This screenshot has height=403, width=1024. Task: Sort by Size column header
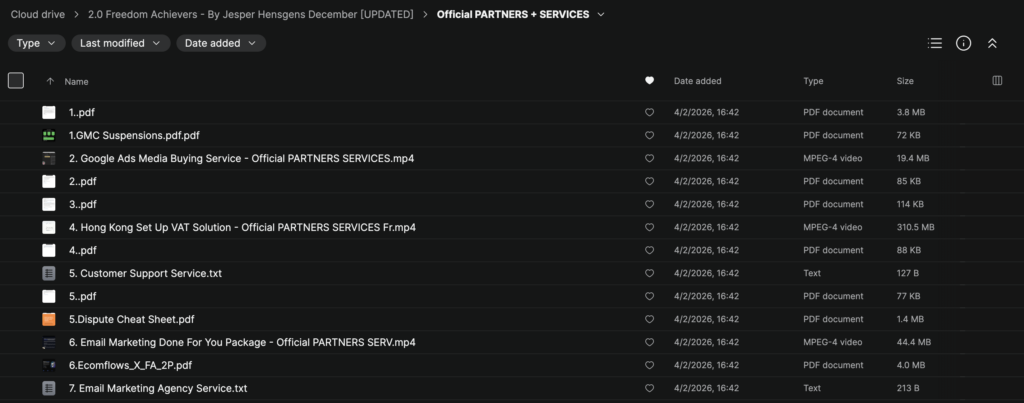pyautogui.click(x=905, y=81)
